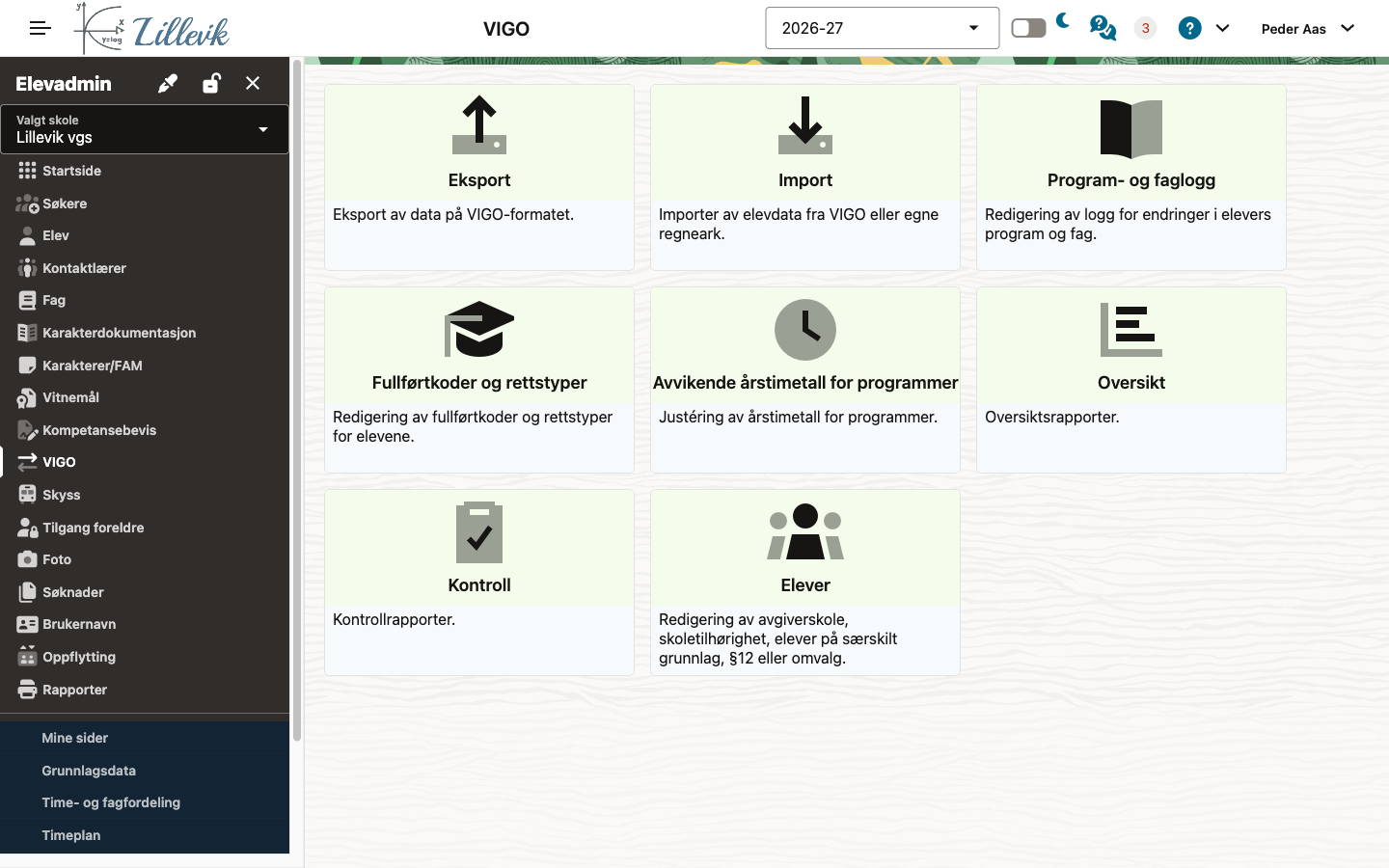The width and height of the screenshot is (1389, 868).
Task: Open Kontaktlærer in the sidebar
Action: 145,268
